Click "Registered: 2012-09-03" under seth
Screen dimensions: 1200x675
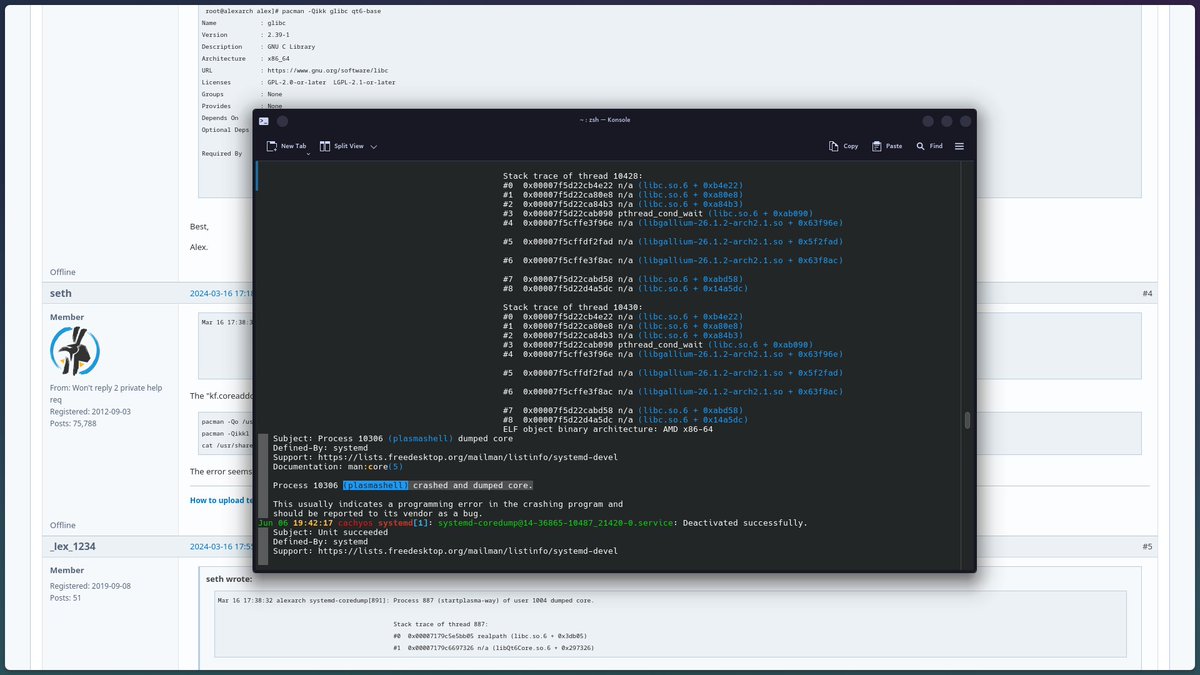point(88,411)
